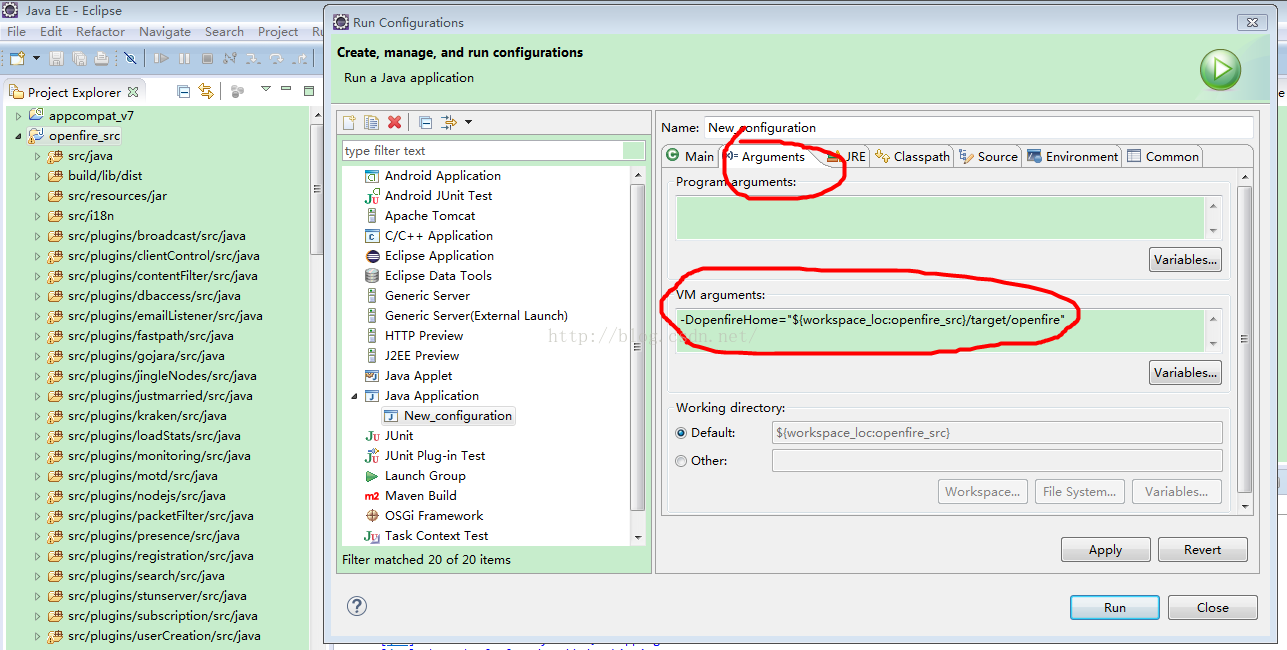Click Variables button under Program arguments

1185,259
